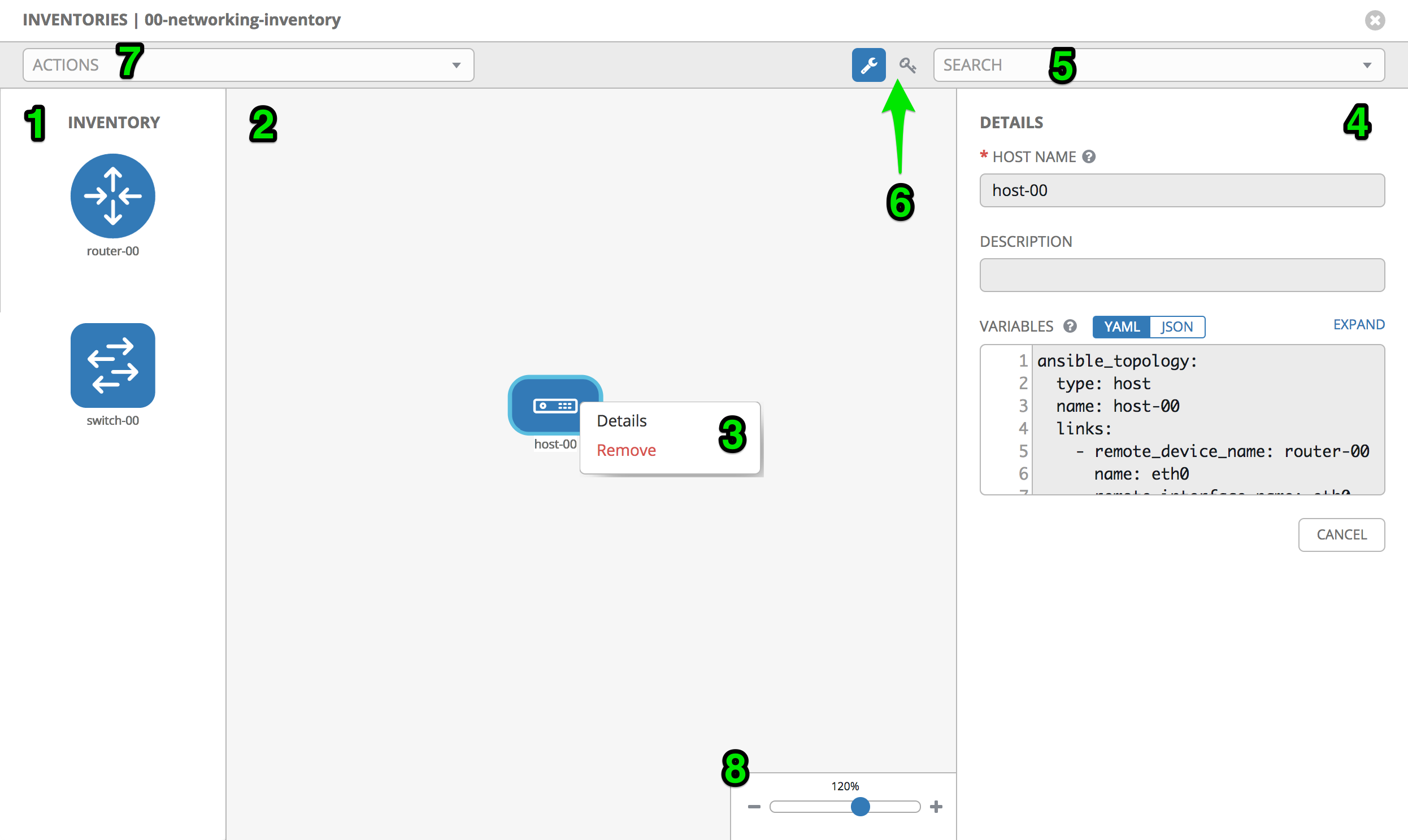Click the switch-00 inventory icon

tap(112, 365)
